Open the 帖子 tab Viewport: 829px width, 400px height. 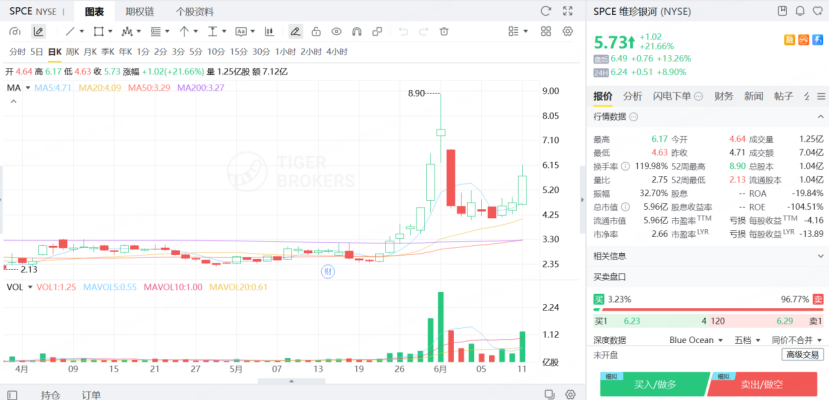pyautogui.click(x=784, y=96)
